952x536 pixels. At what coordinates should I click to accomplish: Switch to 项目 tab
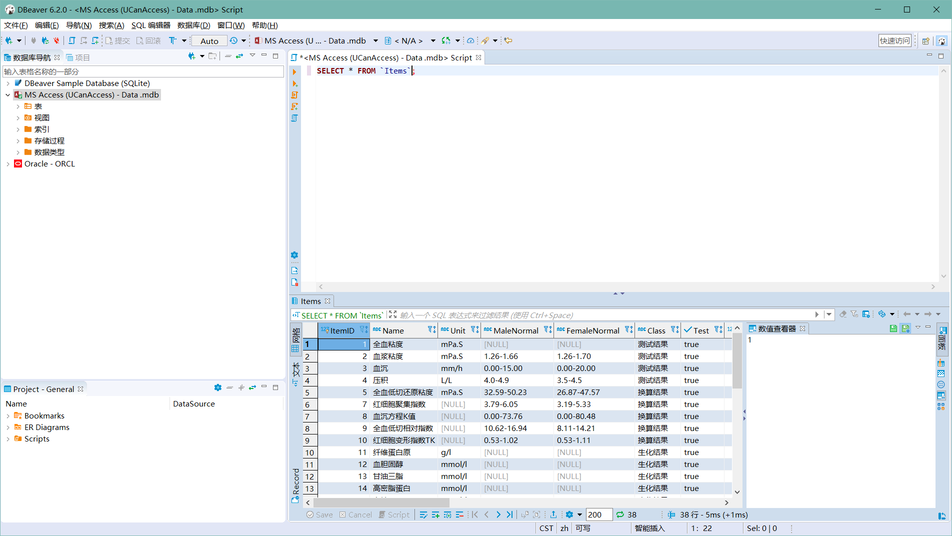pyautogui.click(x=78, y=58)
